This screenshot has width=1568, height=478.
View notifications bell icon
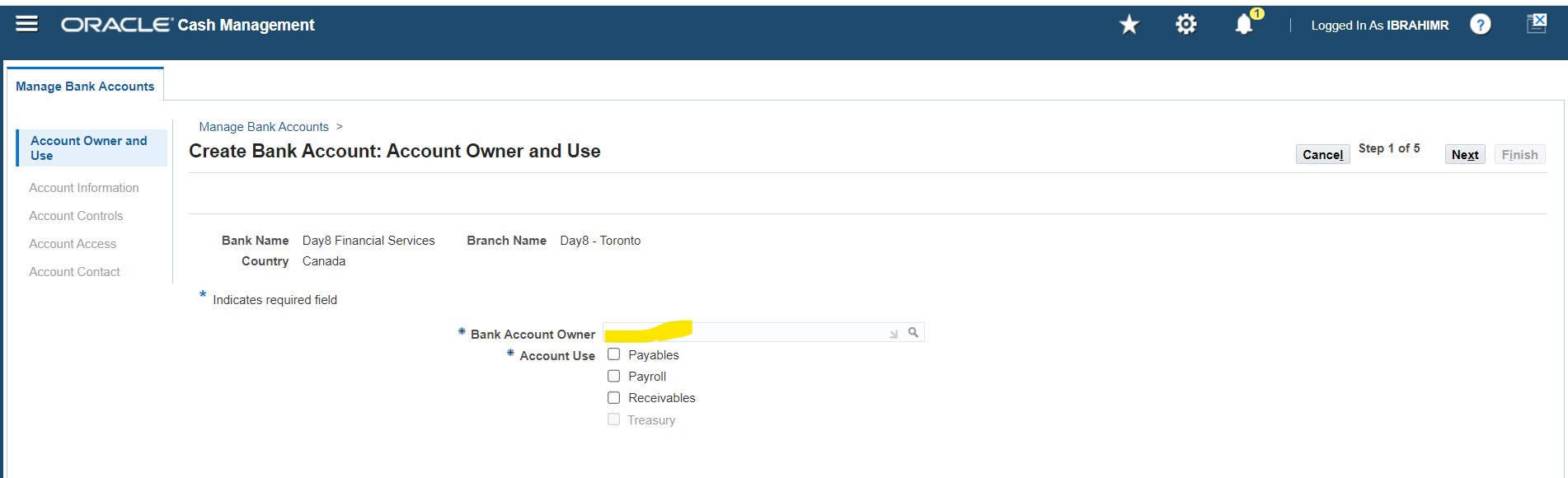tap(1244, 25)
